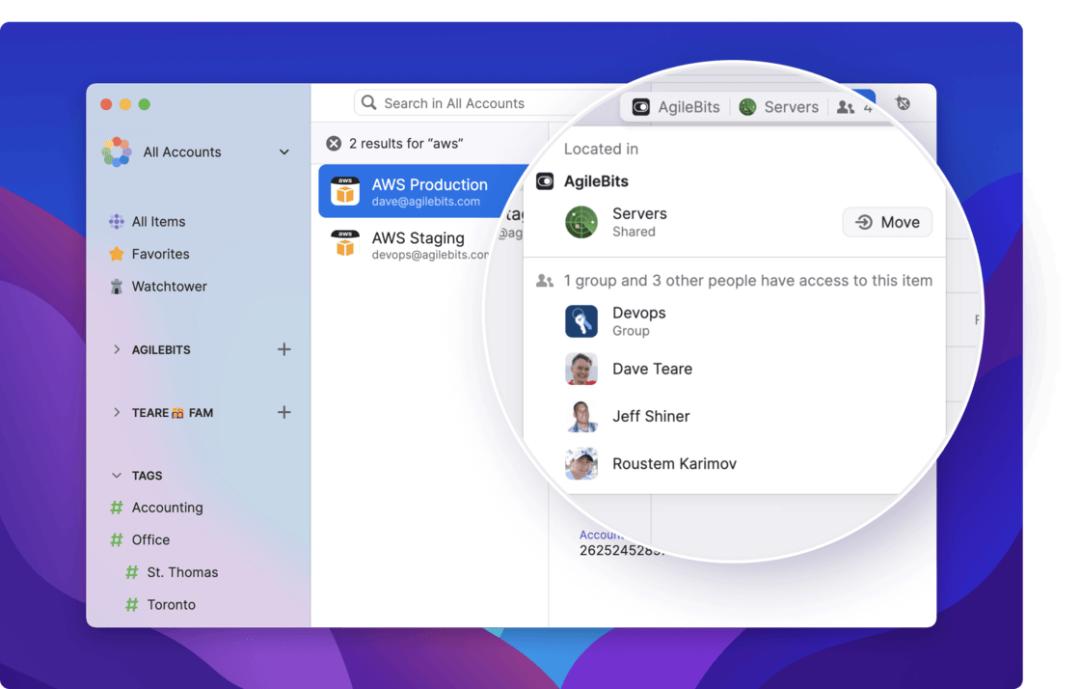This screenshot has width=1080, height=689.
Task: Click the green Servers vault icon
Action: click(x=581, y=222)
